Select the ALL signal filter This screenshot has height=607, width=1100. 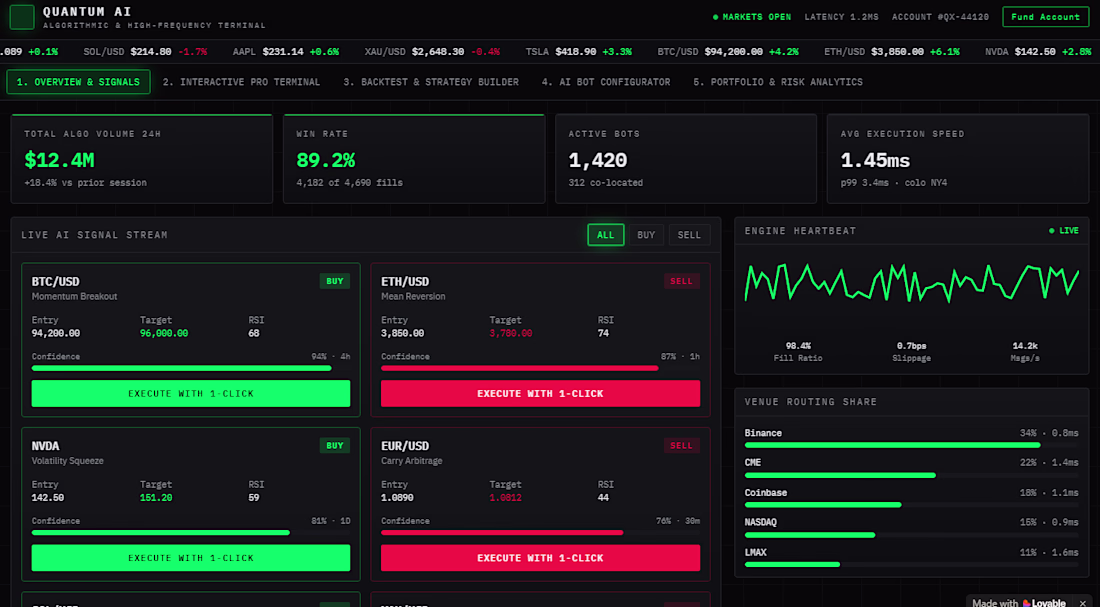click(x=605, y=235)
